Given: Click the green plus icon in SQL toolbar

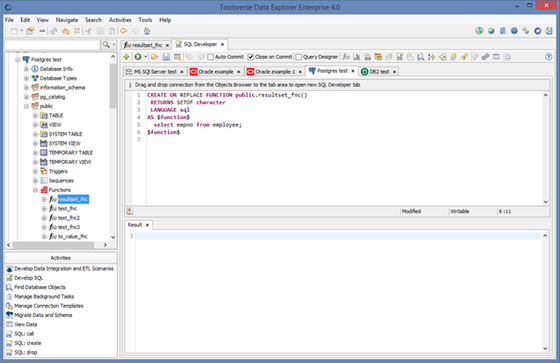Looking at the screenshot, I should (x=126, y=57).
